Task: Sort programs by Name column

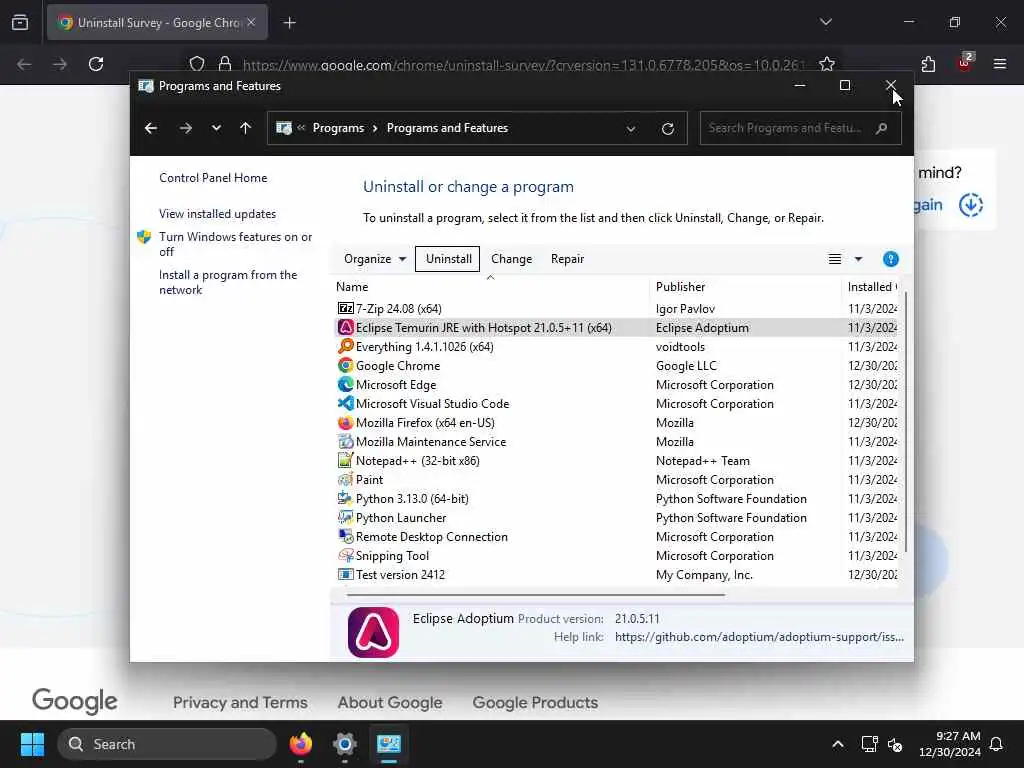Action: click(x=490, y=287)
